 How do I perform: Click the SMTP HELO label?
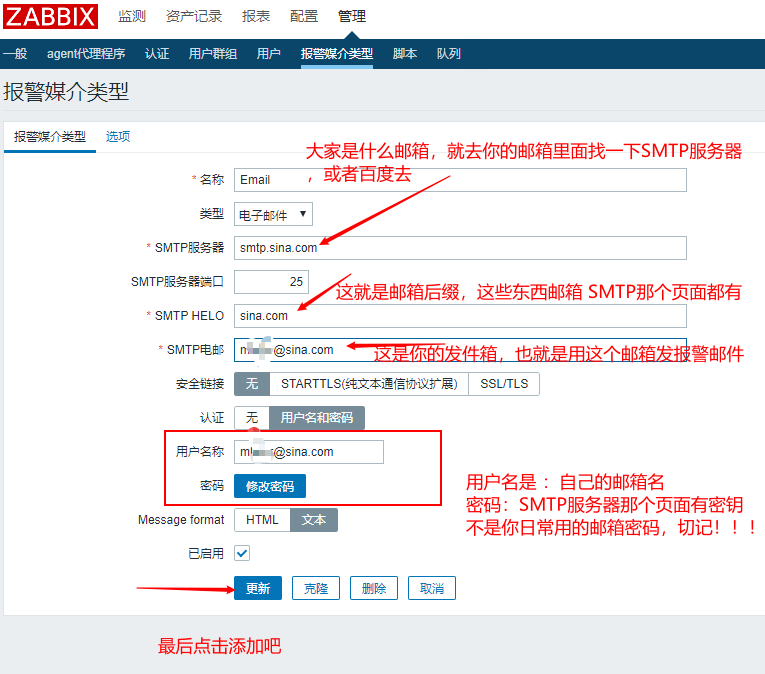189,316
